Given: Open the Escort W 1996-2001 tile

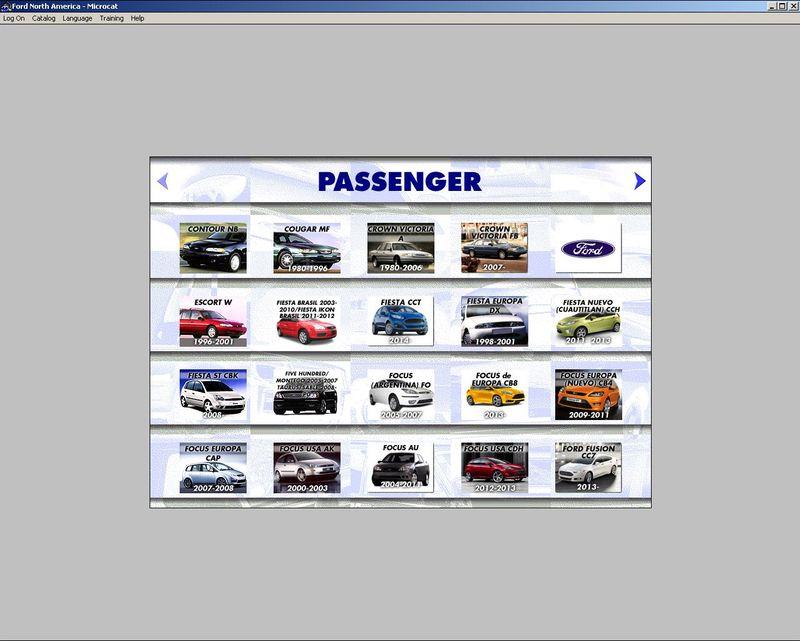Looking at the screenshot, I should point(213,321).
